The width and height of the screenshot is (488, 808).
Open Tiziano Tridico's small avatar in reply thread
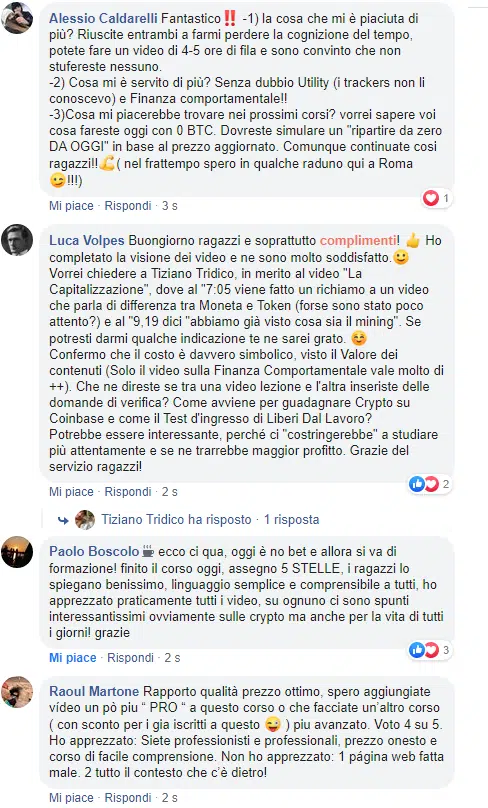85,519
